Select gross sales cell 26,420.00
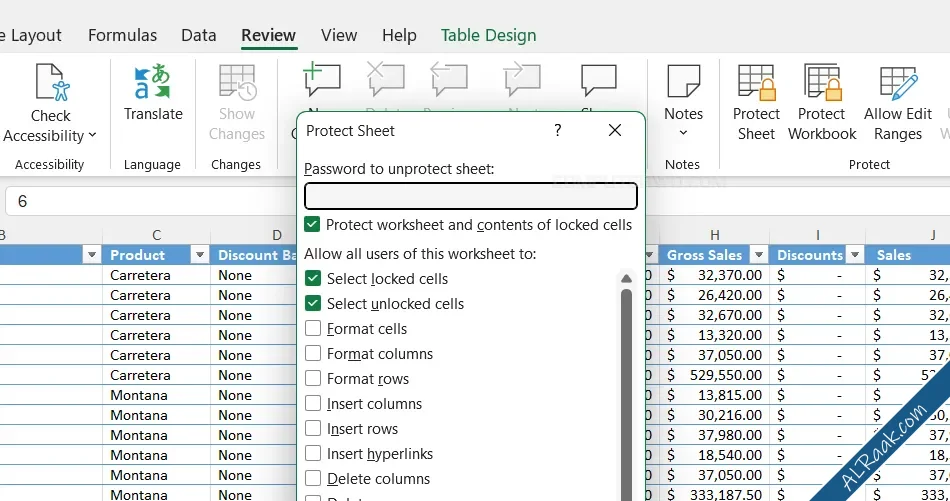950x501 pixels. (715, 295)
